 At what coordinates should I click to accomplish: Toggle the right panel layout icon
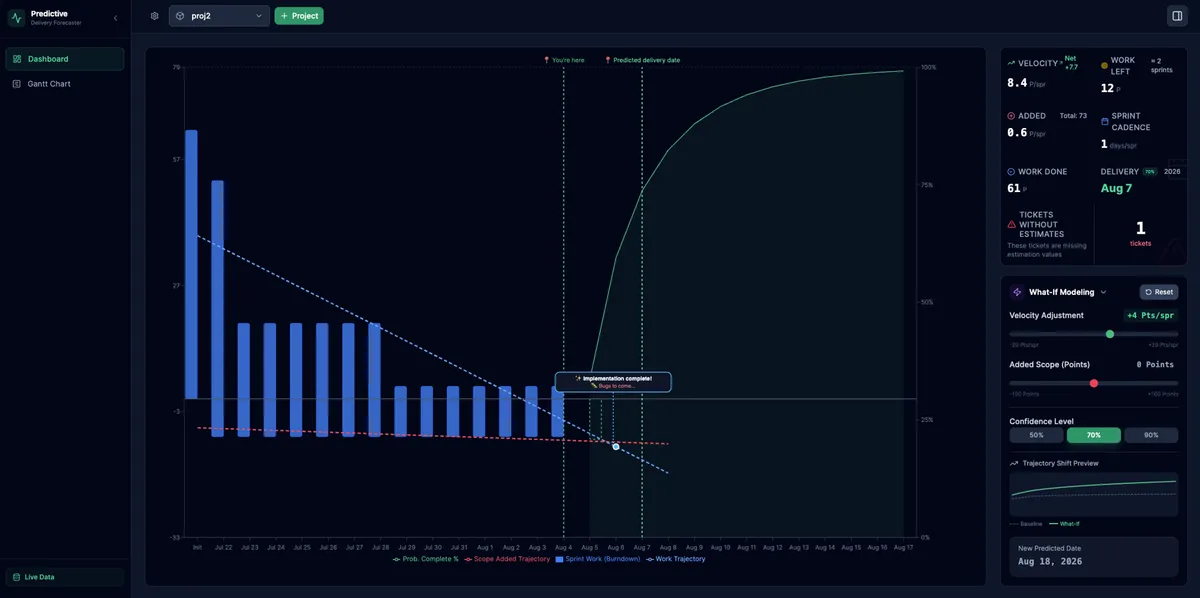click(x=1176, y=16)
